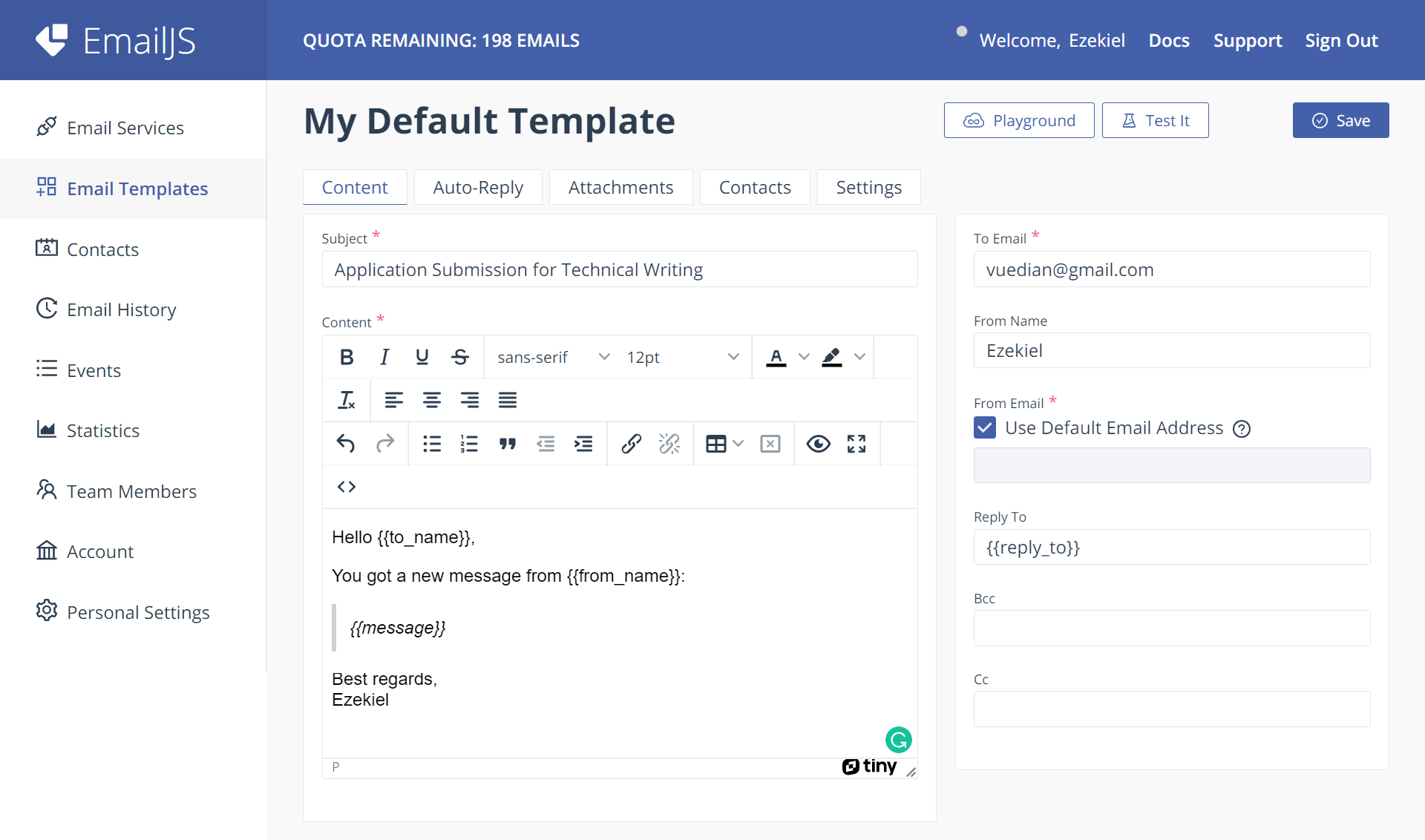The height and width of the screenshot is (840, 1425).
Task: Toggle the source code view icon
Action: tap(346, 487)
